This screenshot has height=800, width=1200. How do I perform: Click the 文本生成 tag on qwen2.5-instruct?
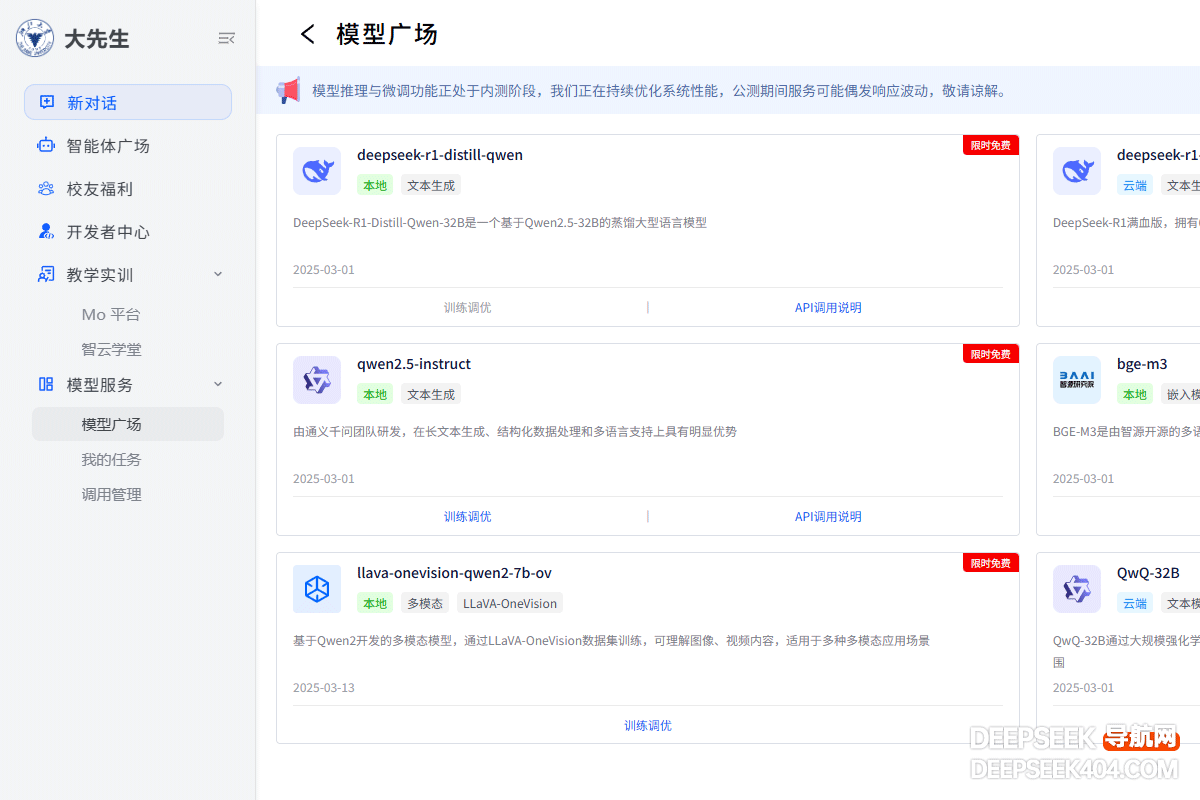click(431, 394)
